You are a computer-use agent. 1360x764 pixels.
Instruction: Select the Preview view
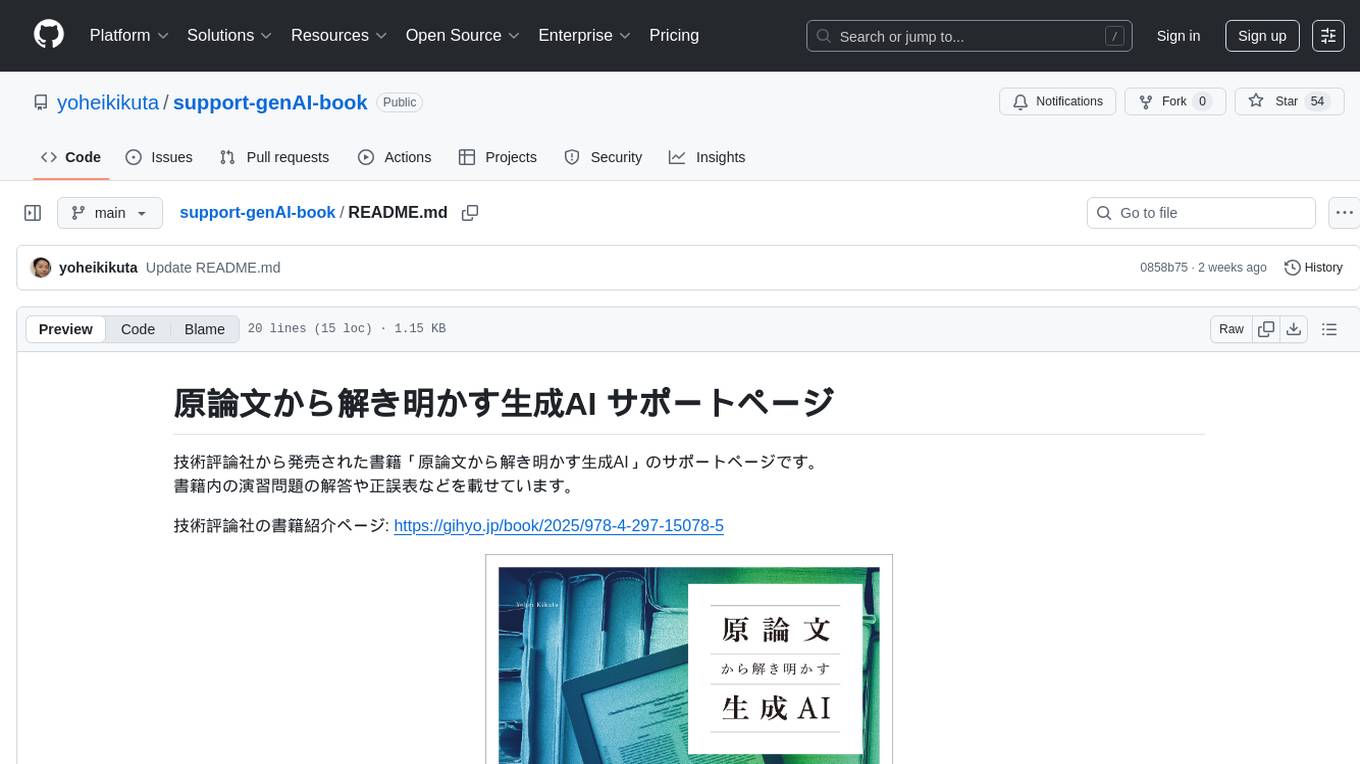(x=66, y=329)
